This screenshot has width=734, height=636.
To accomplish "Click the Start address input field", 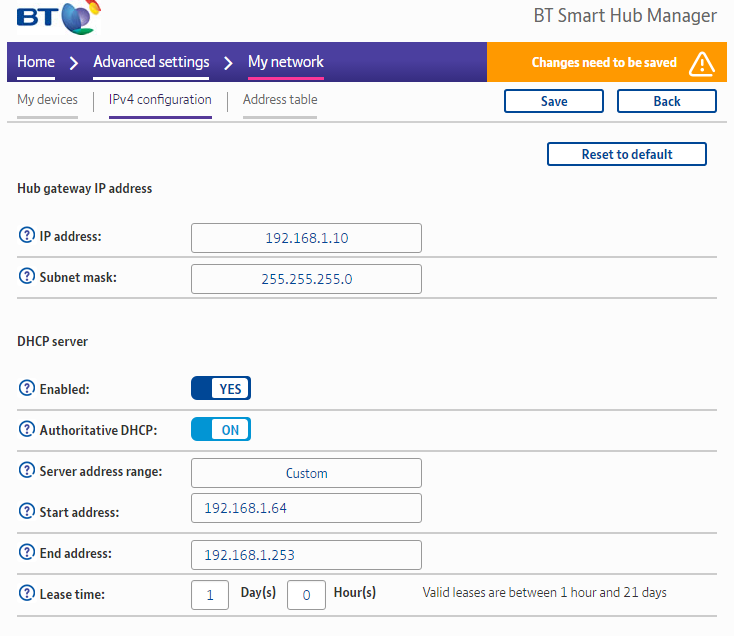I will pos(306,508).
